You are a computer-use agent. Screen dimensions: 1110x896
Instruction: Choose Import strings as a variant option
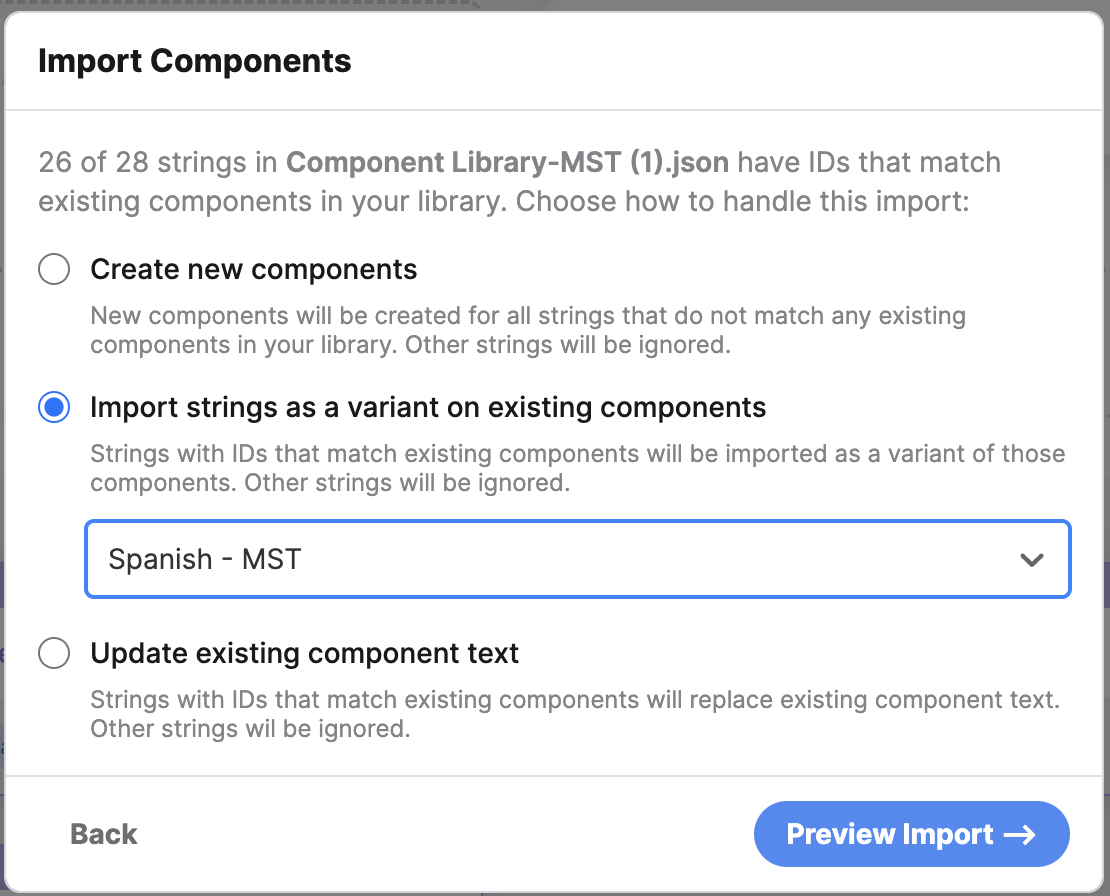point(427,407)
